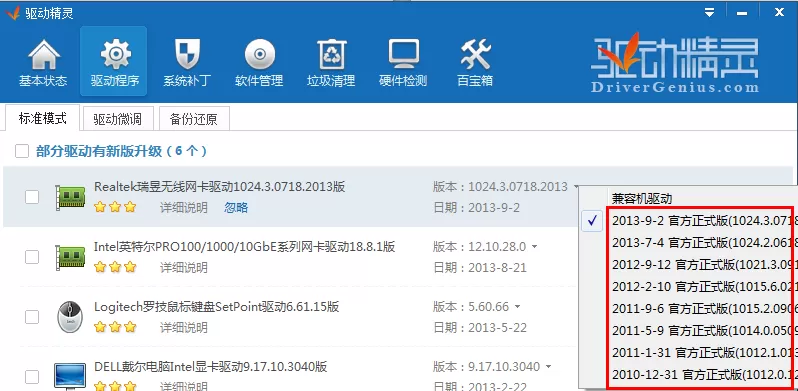
Task: Click the Realtek wireless network card icon
Action: (71, 197)
